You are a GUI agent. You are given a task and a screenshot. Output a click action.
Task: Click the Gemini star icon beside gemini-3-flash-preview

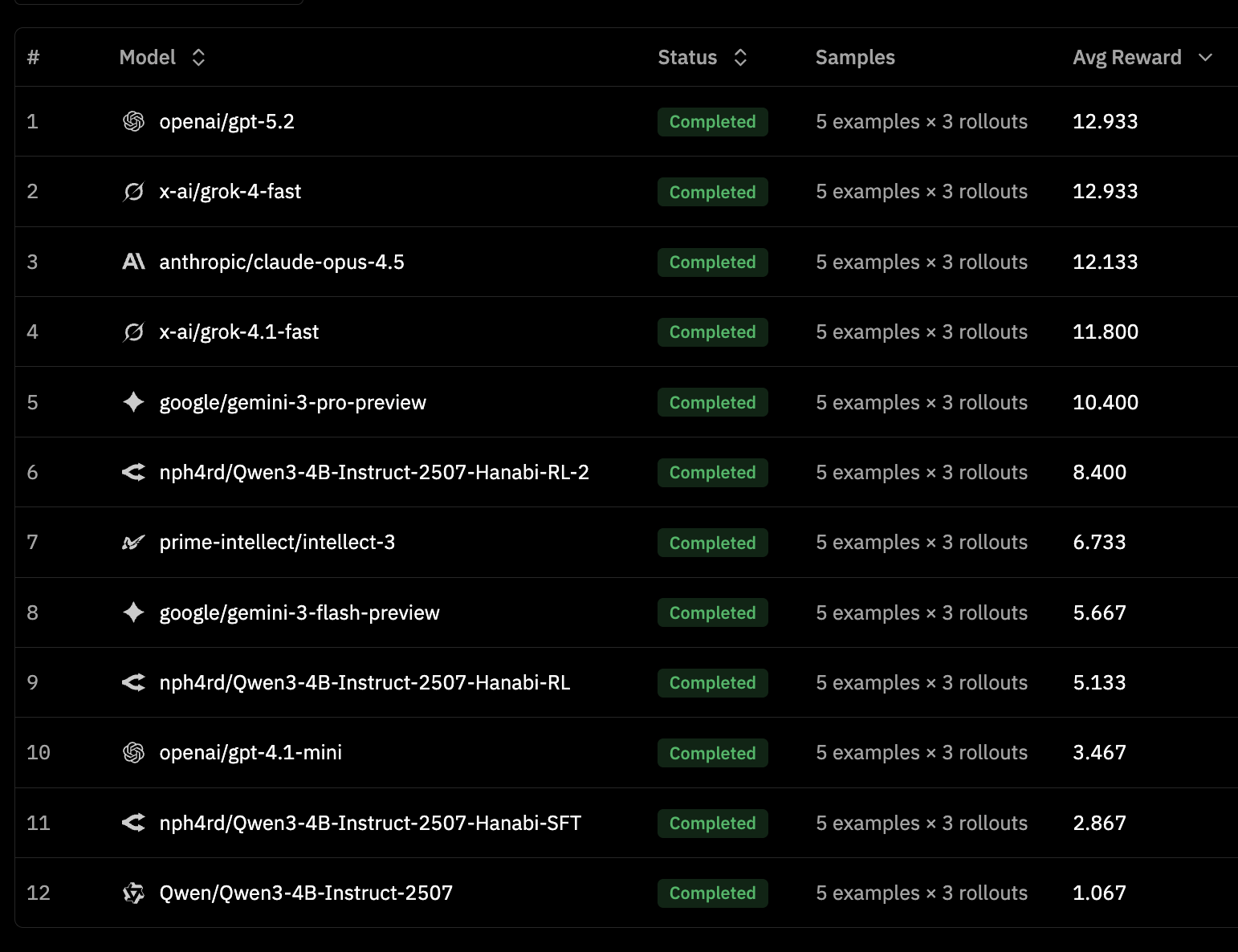(x=133, y=612)
